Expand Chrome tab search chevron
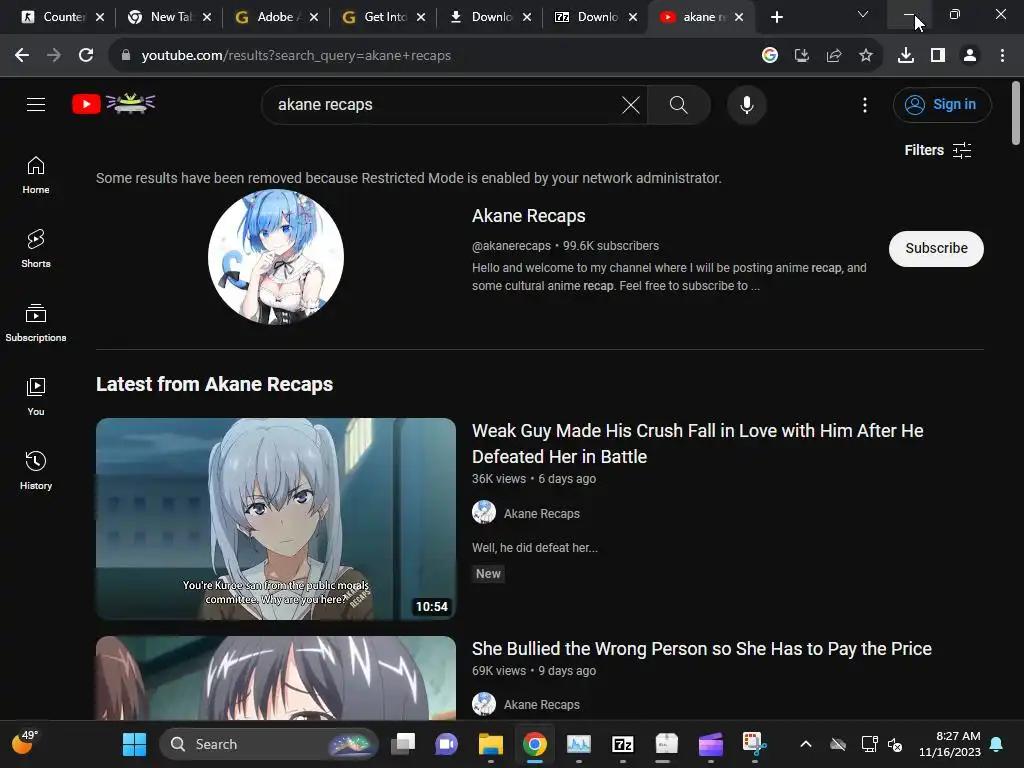This screenshot has width=1024, height=768. point(863,14)
